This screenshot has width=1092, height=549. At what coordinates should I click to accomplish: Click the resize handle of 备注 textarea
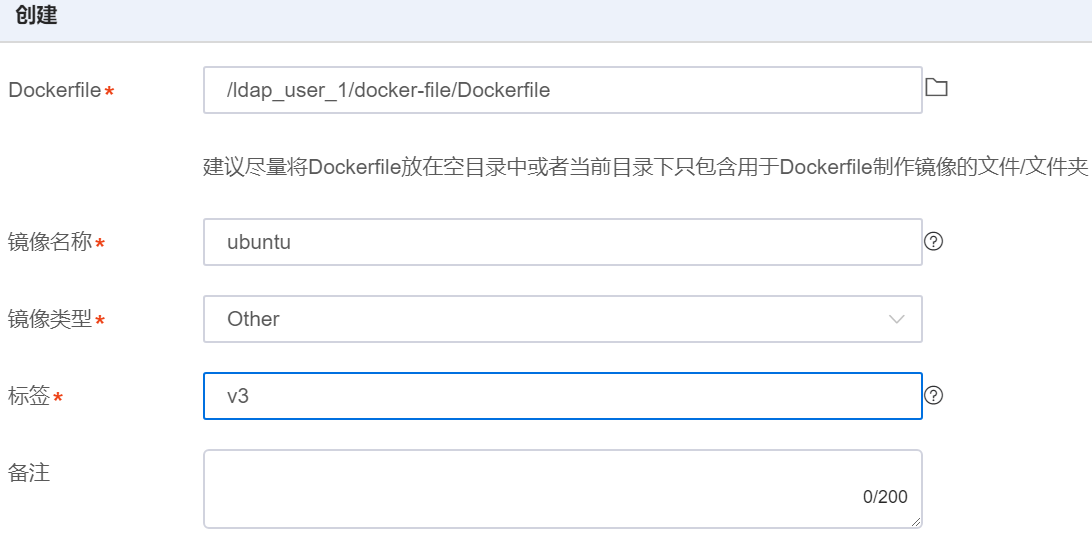pos(916,522)
